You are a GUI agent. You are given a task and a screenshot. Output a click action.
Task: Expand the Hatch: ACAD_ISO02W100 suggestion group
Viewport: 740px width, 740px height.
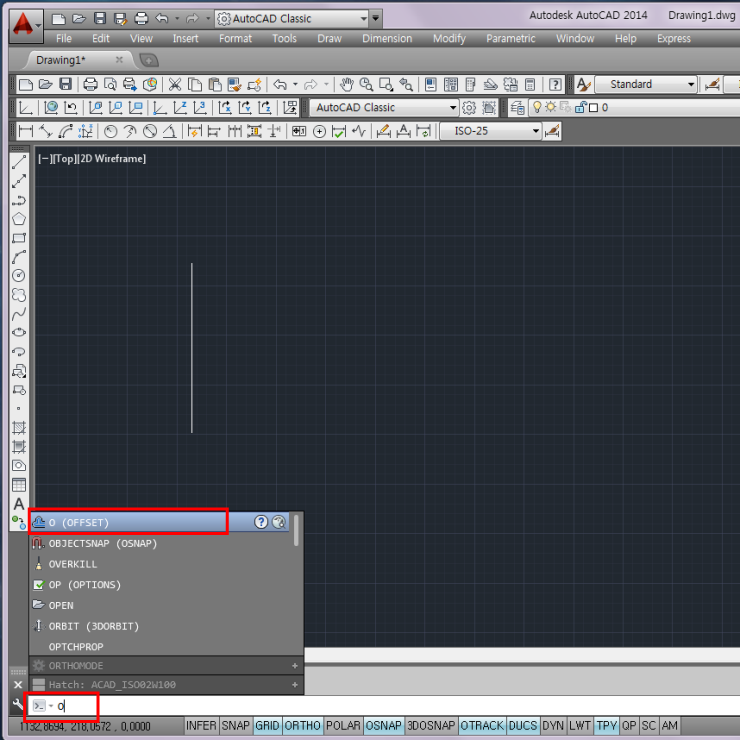pos(294,684)
